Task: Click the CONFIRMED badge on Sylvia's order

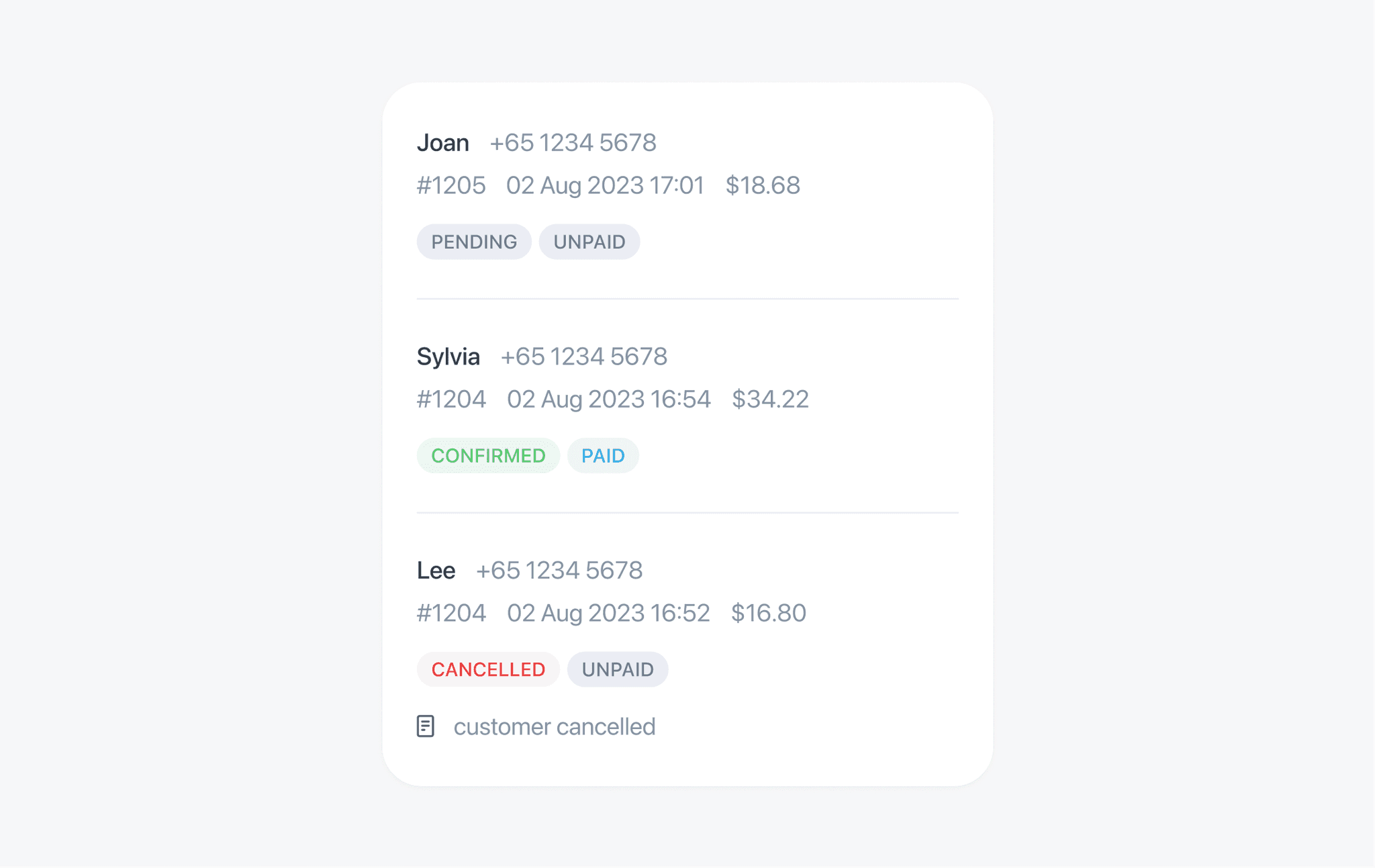Action: click(488, 455)
